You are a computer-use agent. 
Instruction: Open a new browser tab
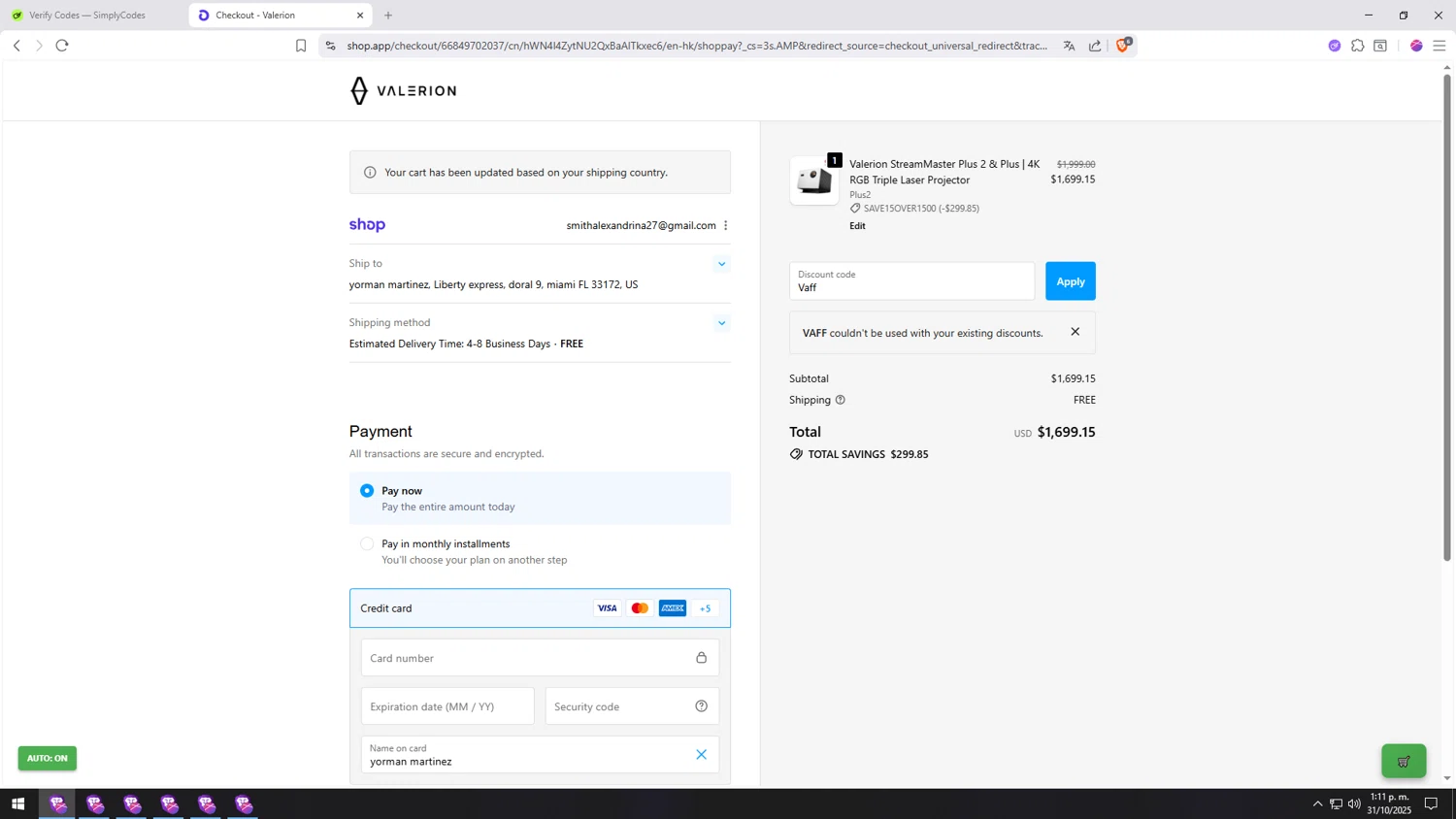tap(388, 16)
